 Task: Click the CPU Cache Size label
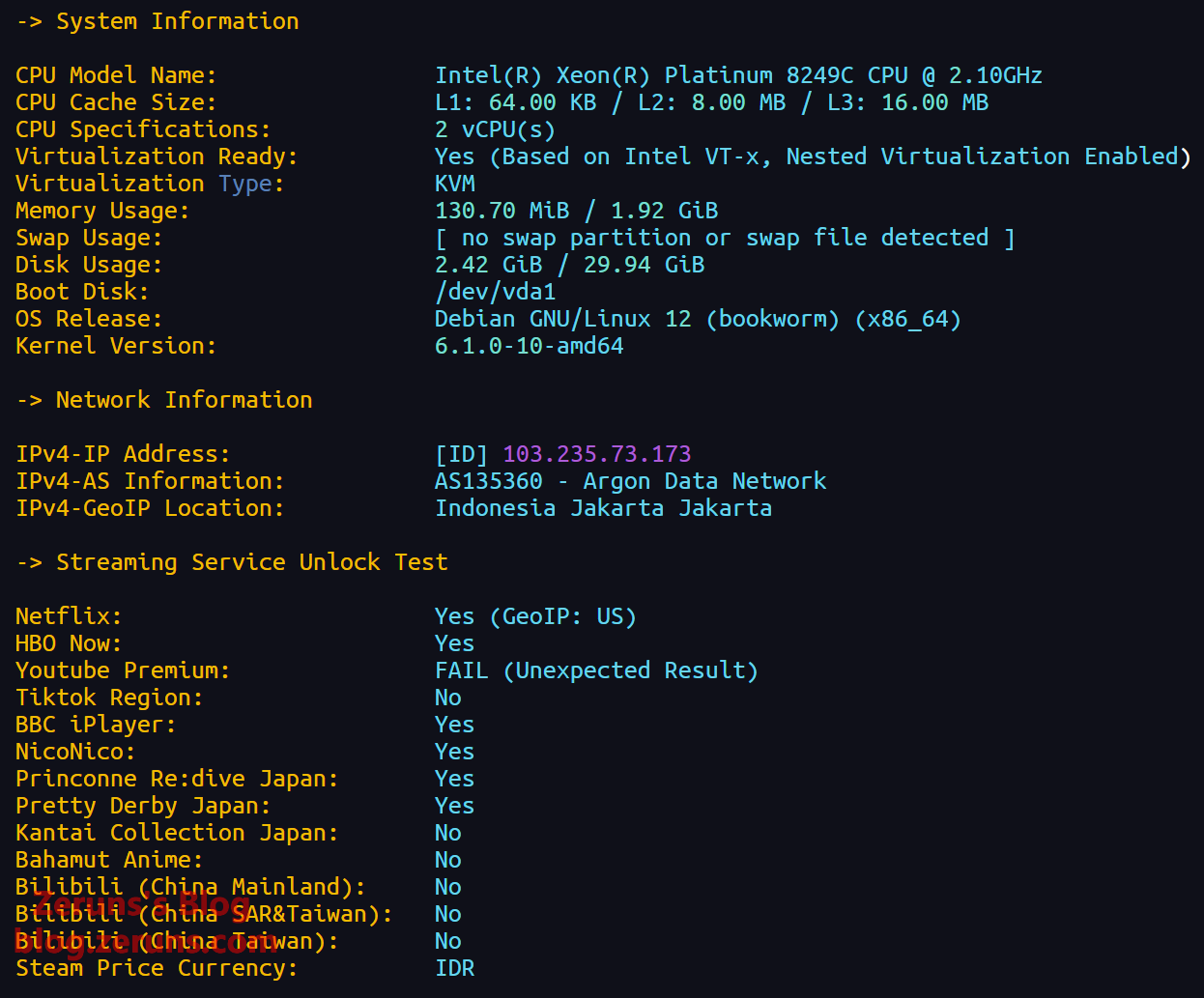click(x=116, y=102)
